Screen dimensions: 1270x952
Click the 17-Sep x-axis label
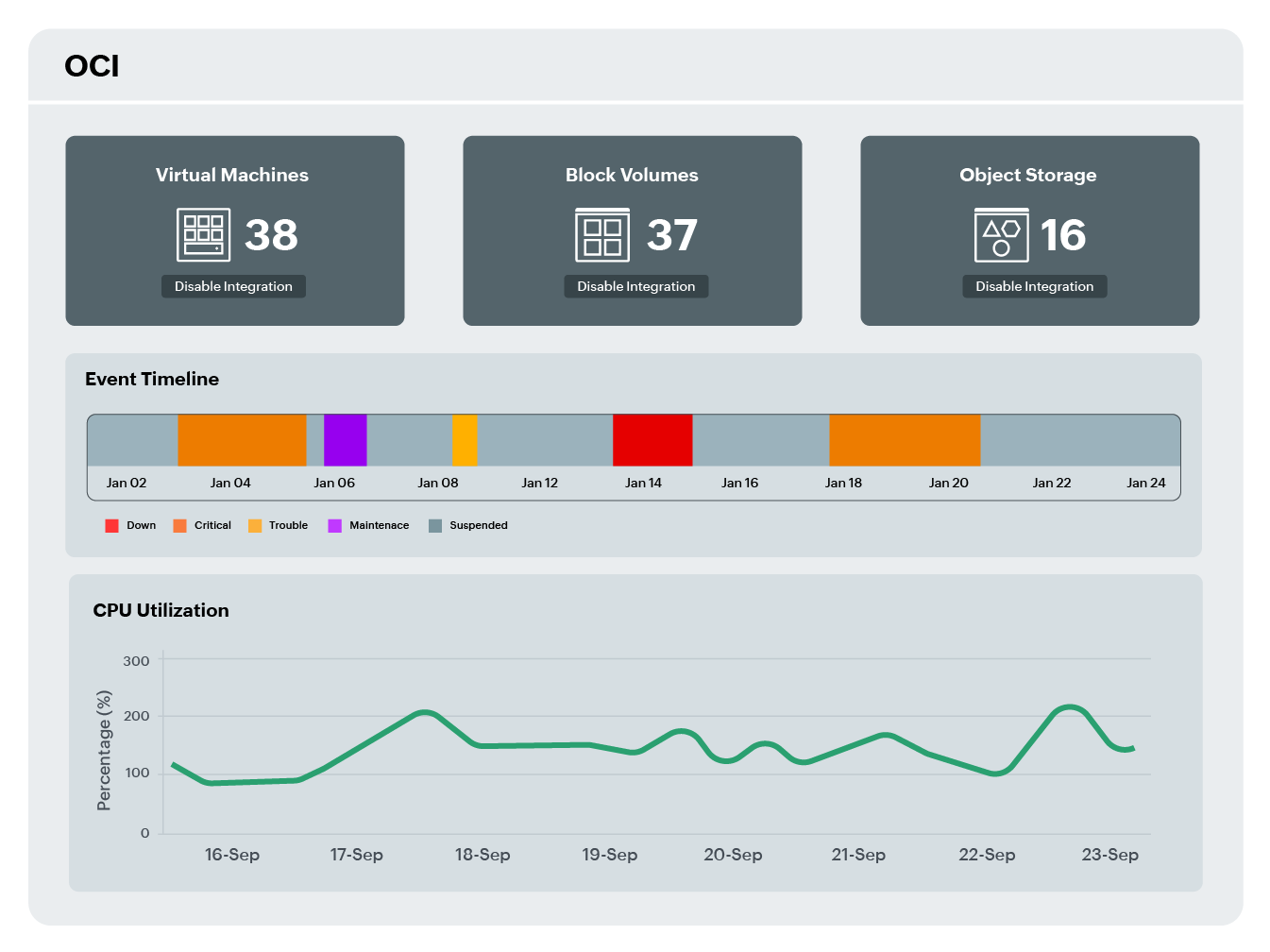tap(357, 855)
